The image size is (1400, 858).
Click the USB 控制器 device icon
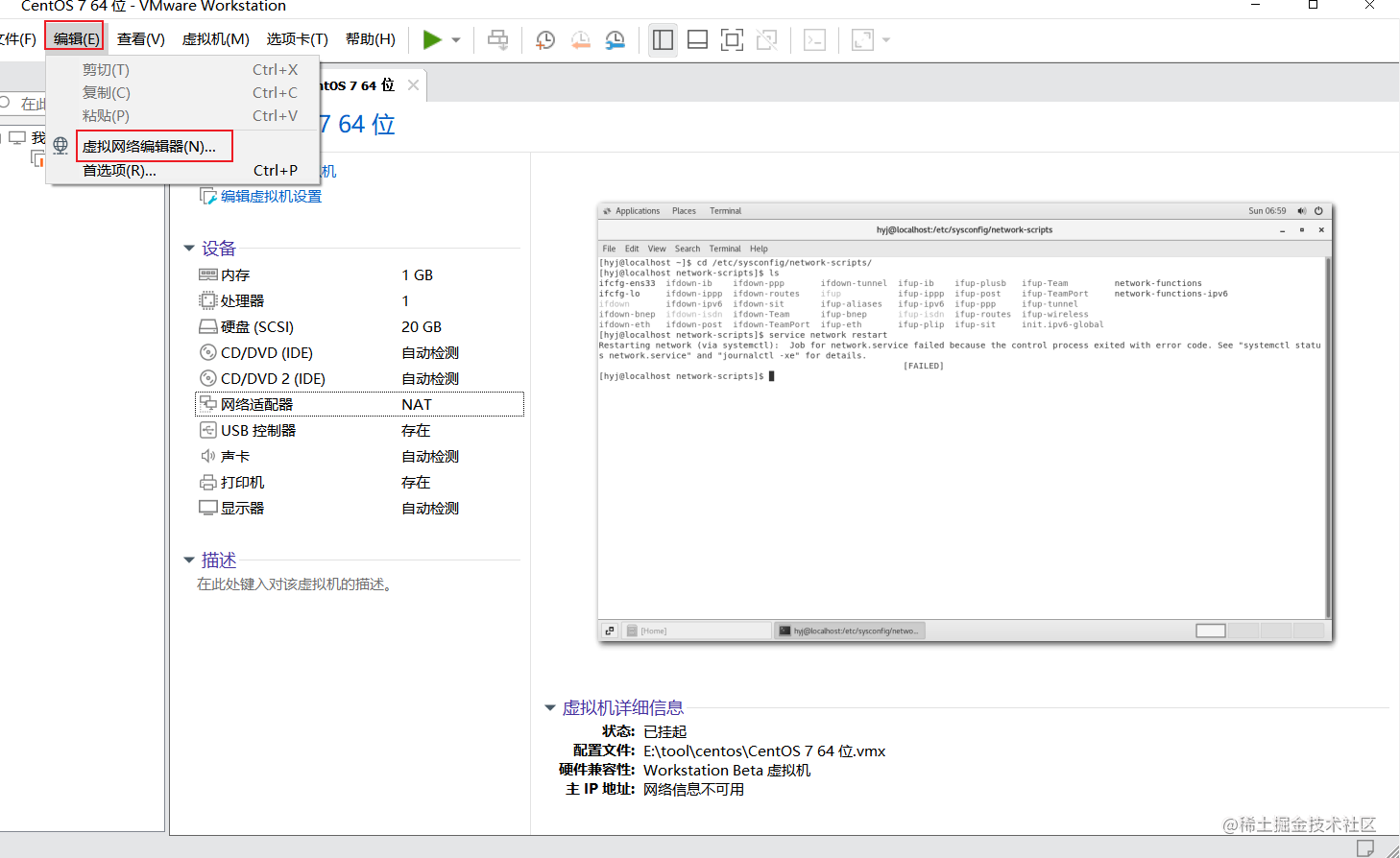[x=208, y=430]
